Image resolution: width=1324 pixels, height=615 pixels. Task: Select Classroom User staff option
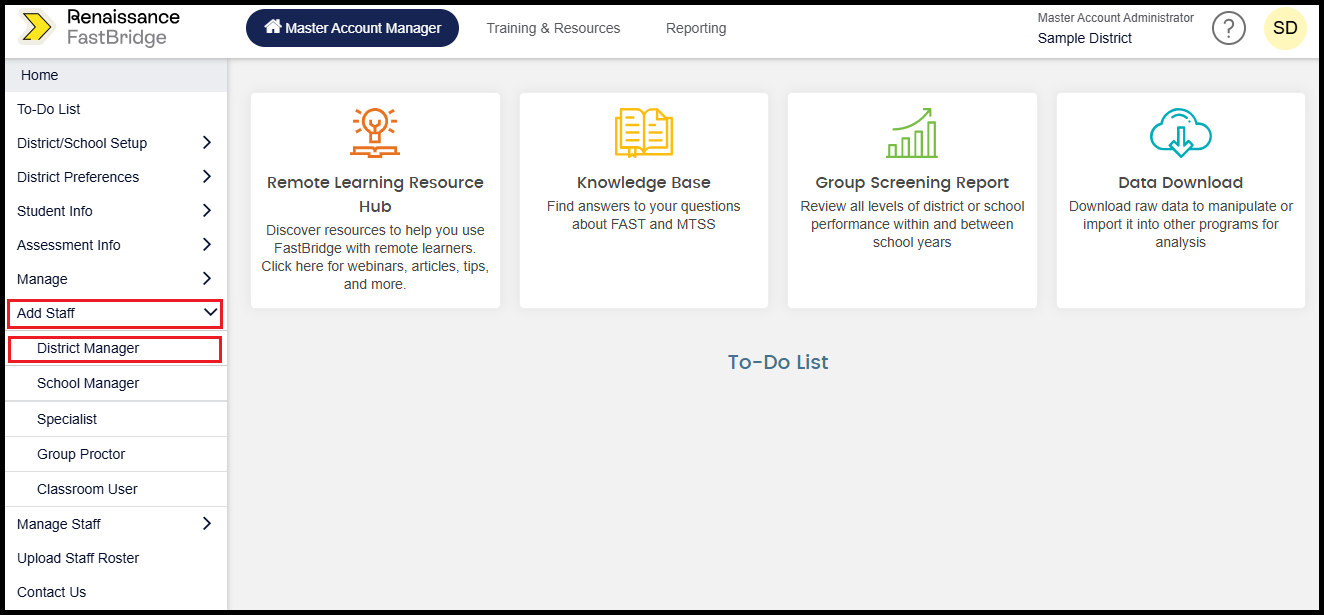coord(87,489)
